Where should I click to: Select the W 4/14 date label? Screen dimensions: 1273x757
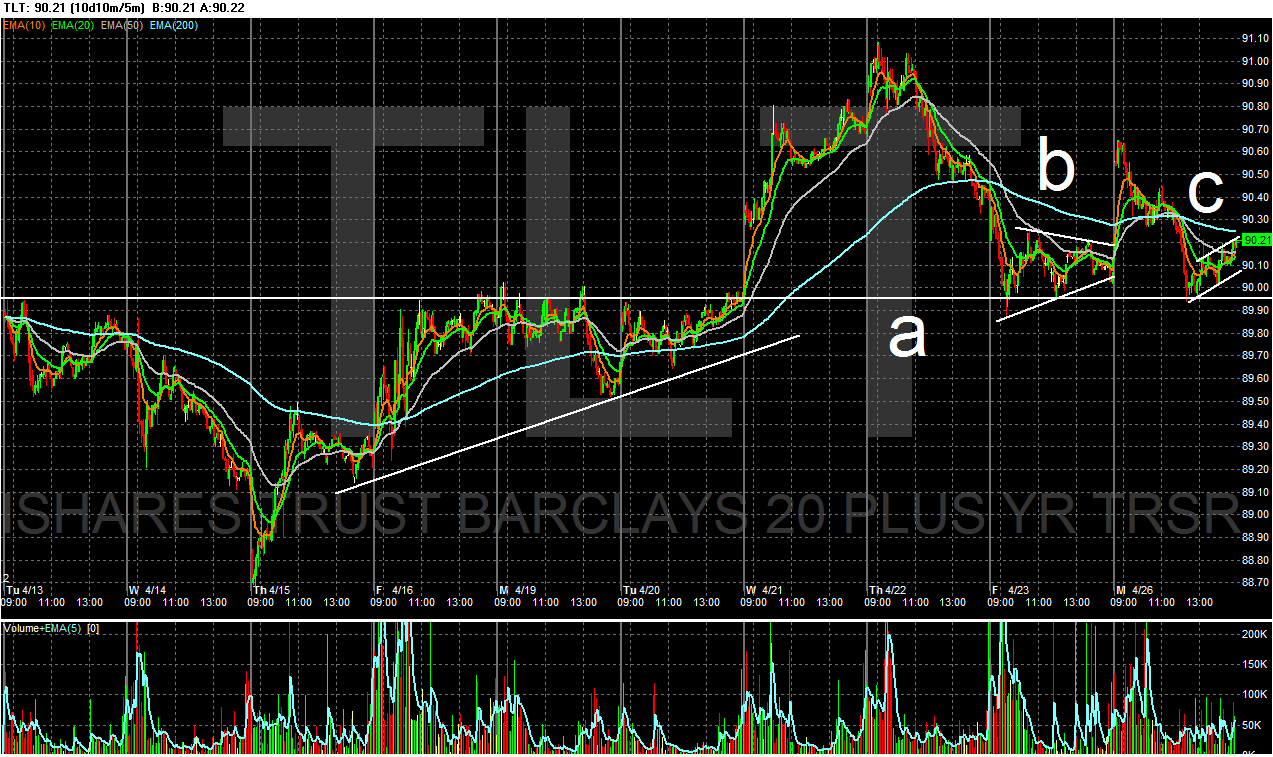point(147,590)
